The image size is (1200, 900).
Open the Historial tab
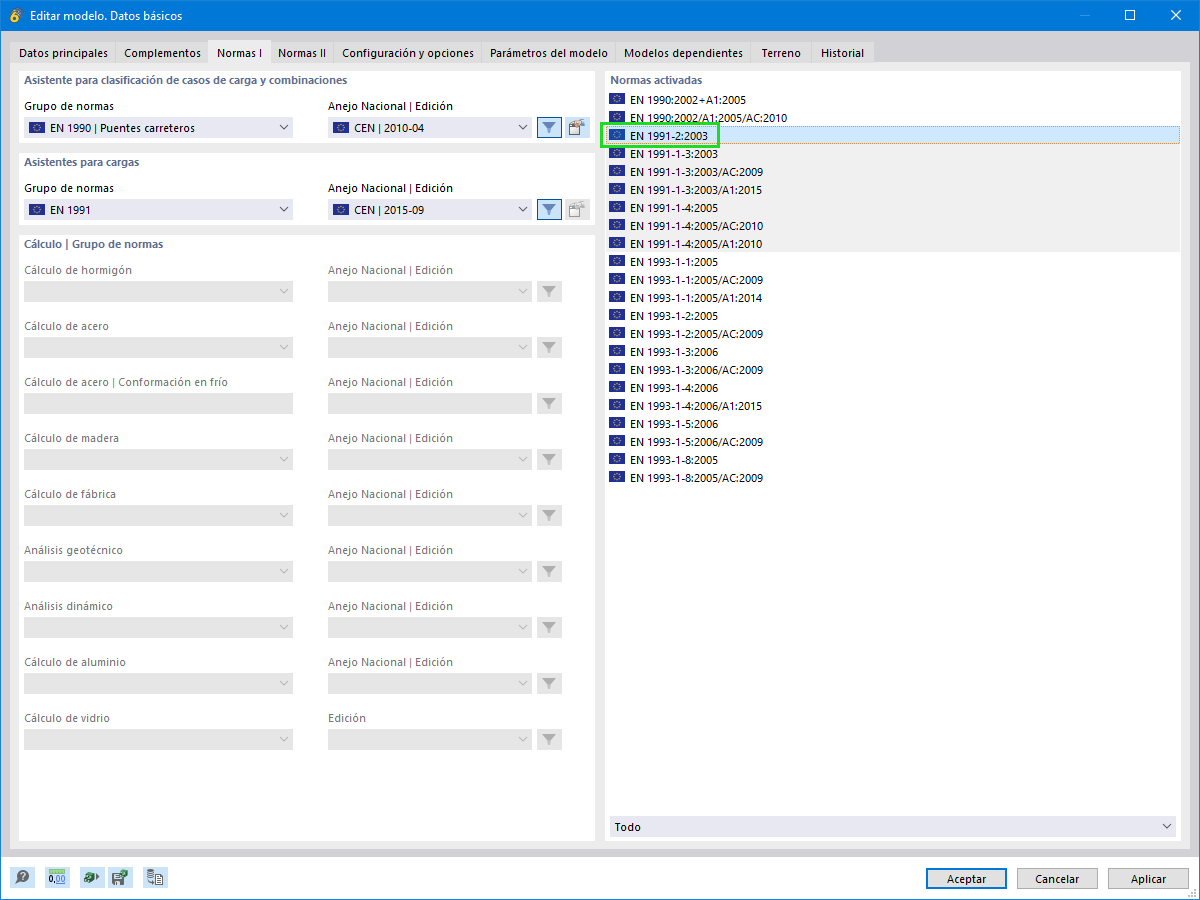[842, 53]
